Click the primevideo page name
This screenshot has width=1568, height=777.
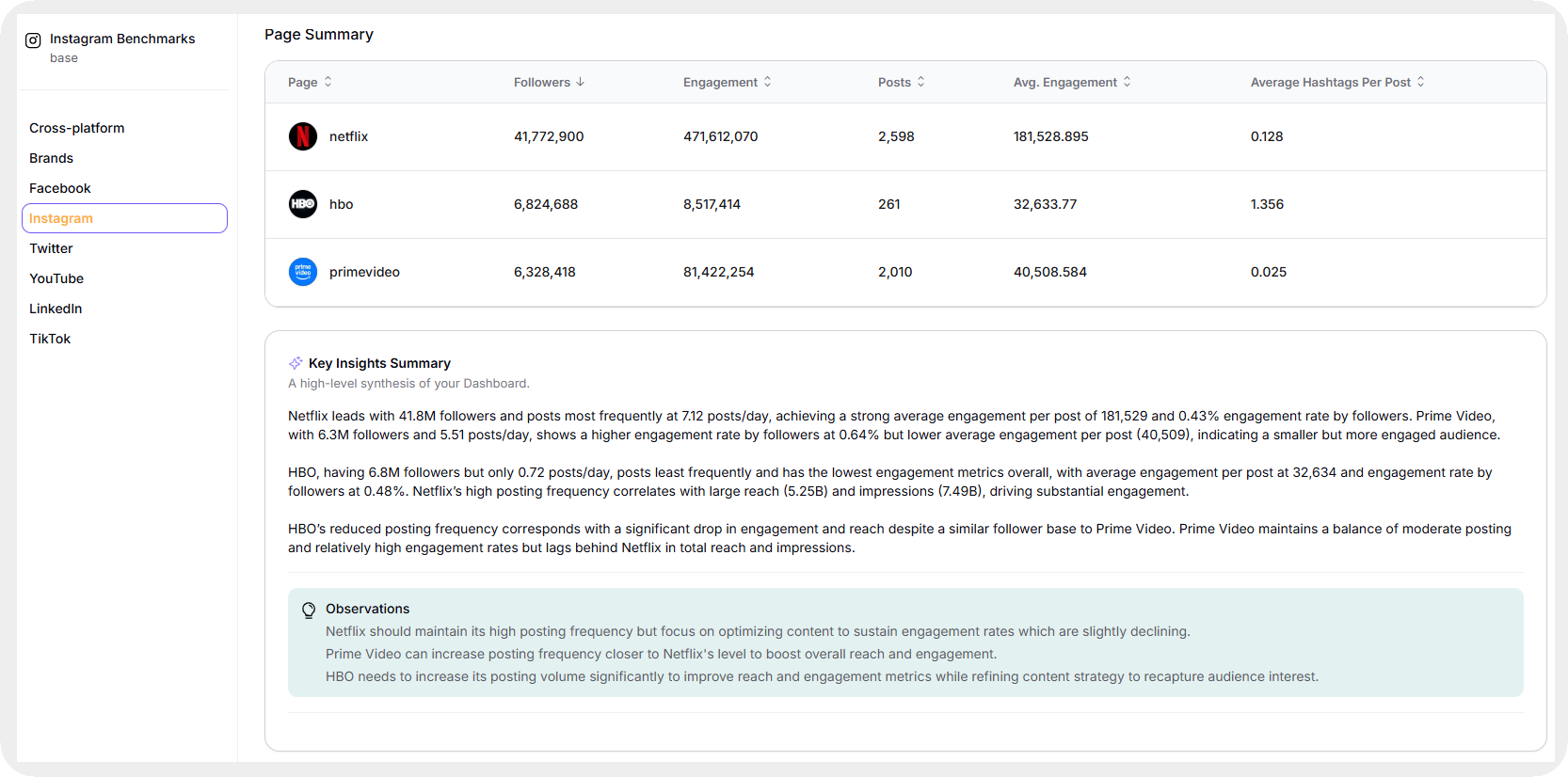[x=364, y=272]
